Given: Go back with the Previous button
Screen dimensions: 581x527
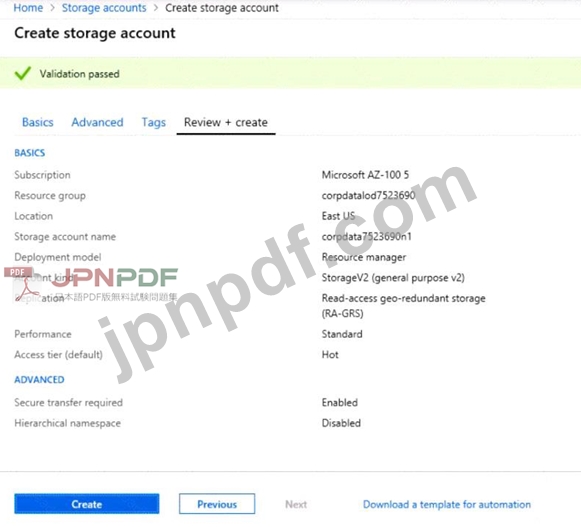Looking at the screenshot, I should [x=217, y=504].
